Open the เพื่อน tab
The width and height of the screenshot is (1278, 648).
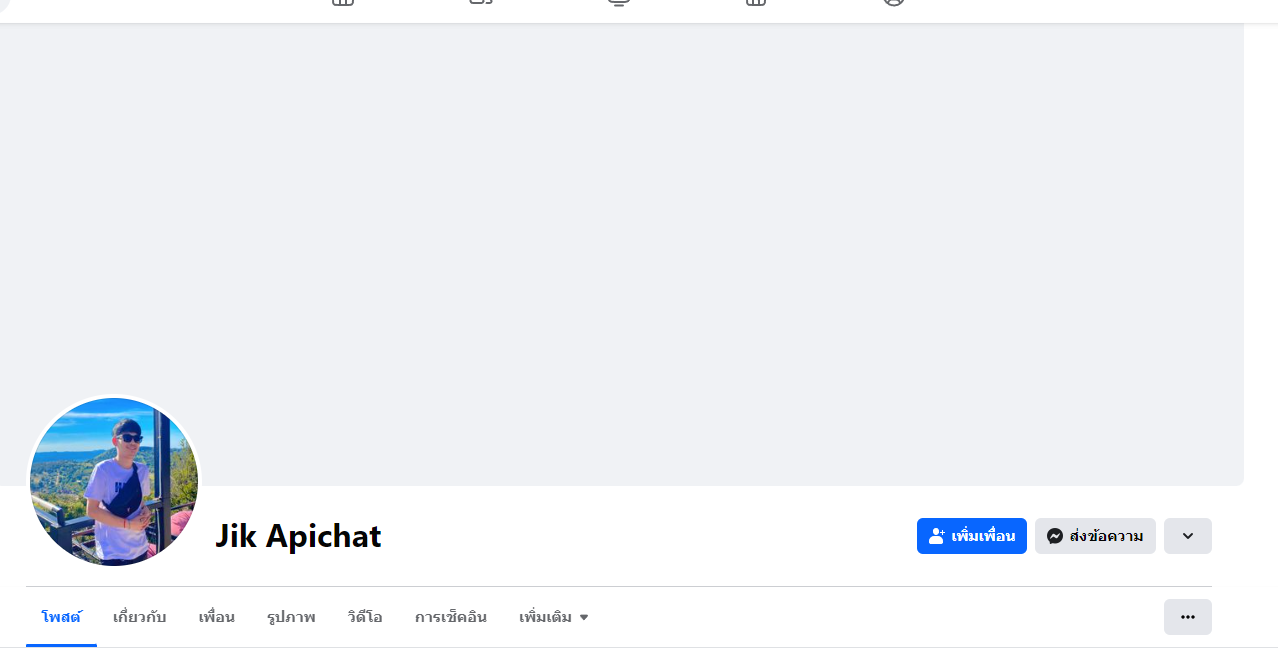(216, 617)
